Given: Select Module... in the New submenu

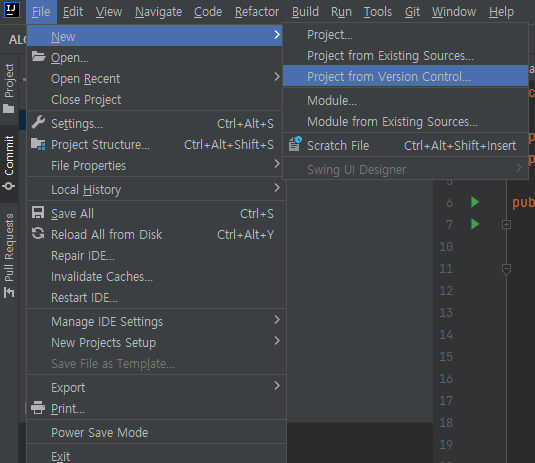Looking at the screenshot, I should 405,101.
